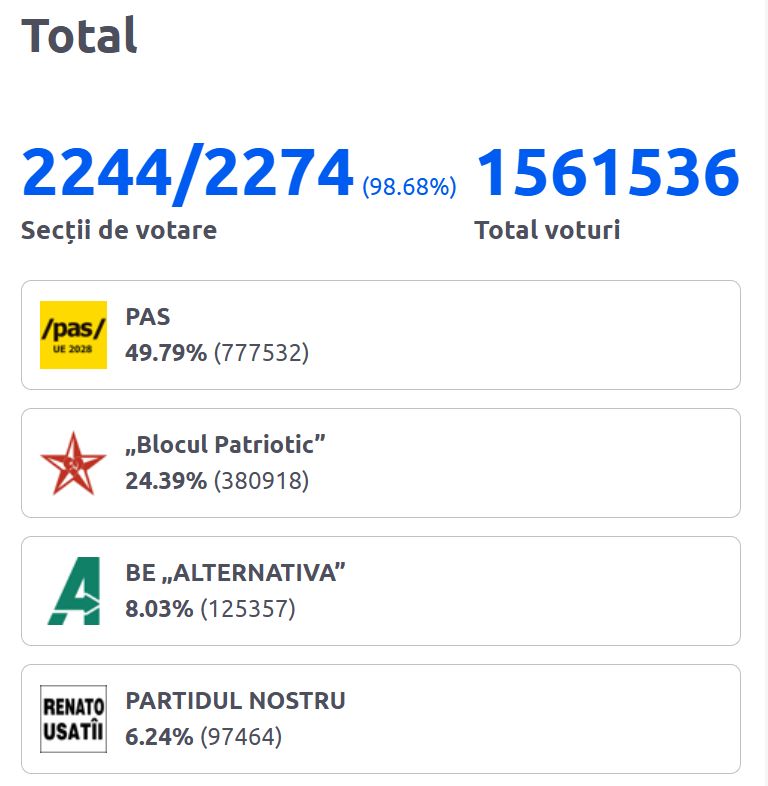Click the red star Blocul Patriotic logo
Screen dimensions: 768x786
click(73, 463)
